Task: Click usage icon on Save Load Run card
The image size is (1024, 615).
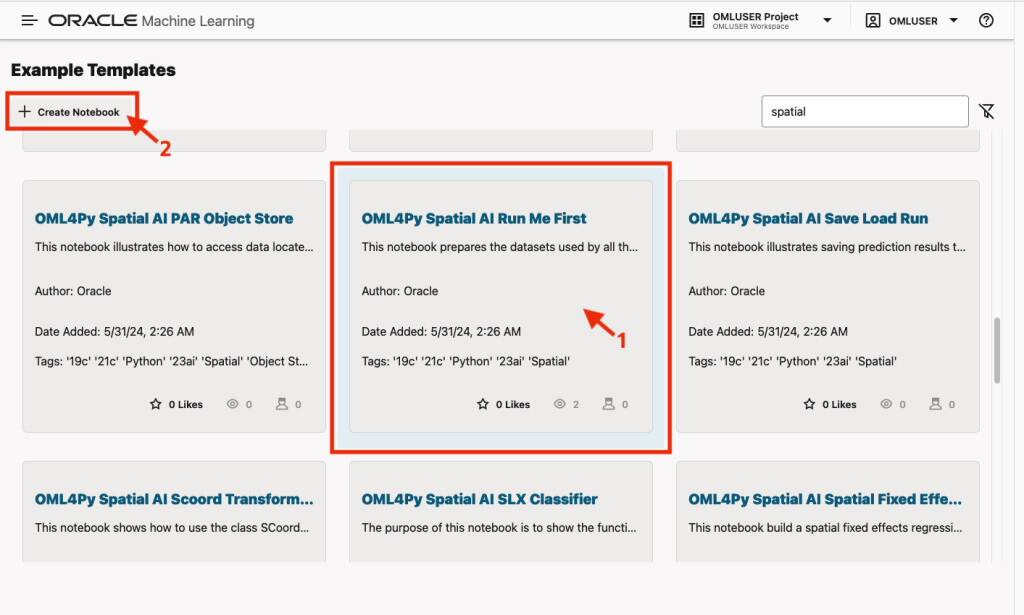Action: 935,404
